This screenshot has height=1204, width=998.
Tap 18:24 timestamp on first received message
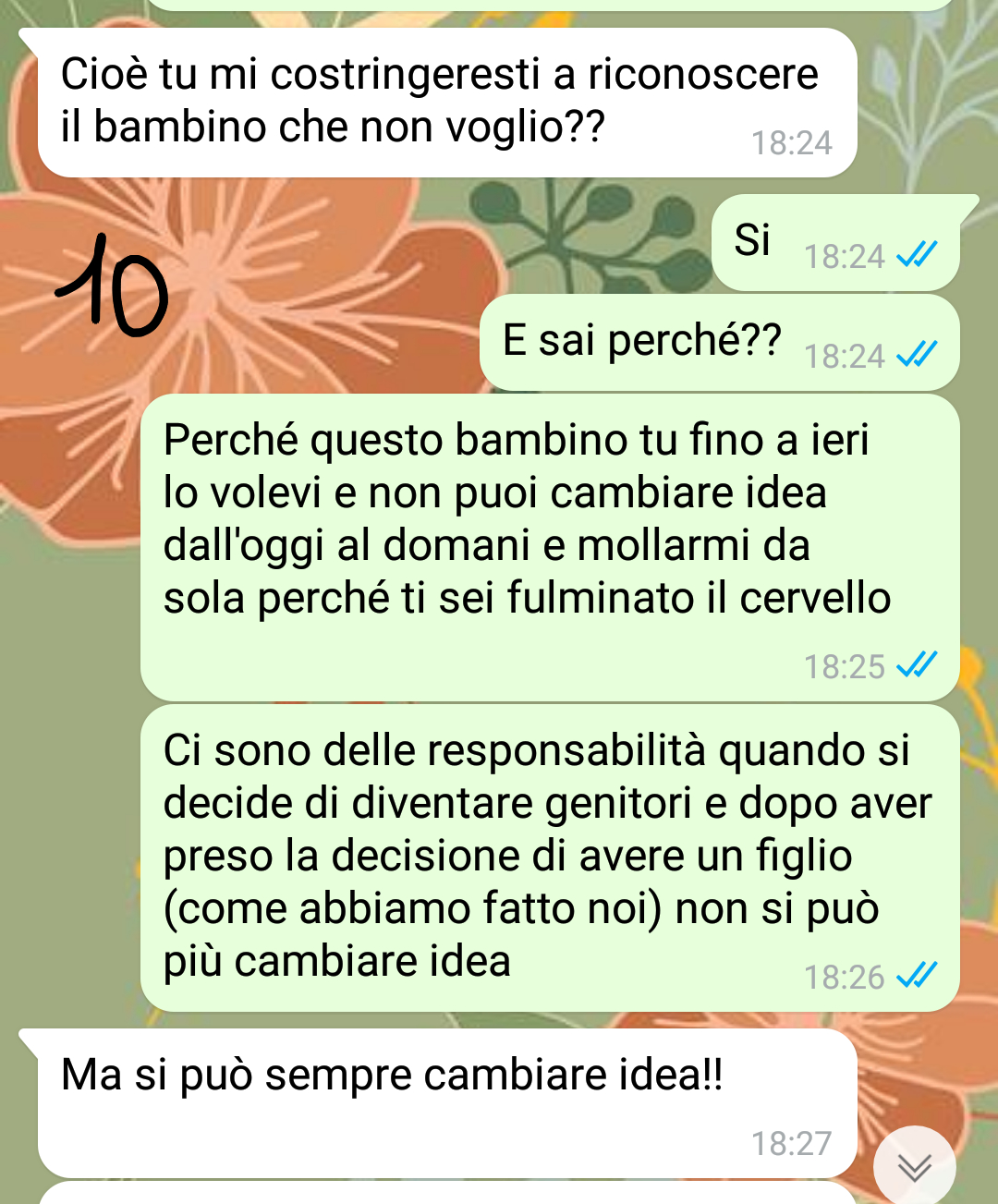pos(792,143)
